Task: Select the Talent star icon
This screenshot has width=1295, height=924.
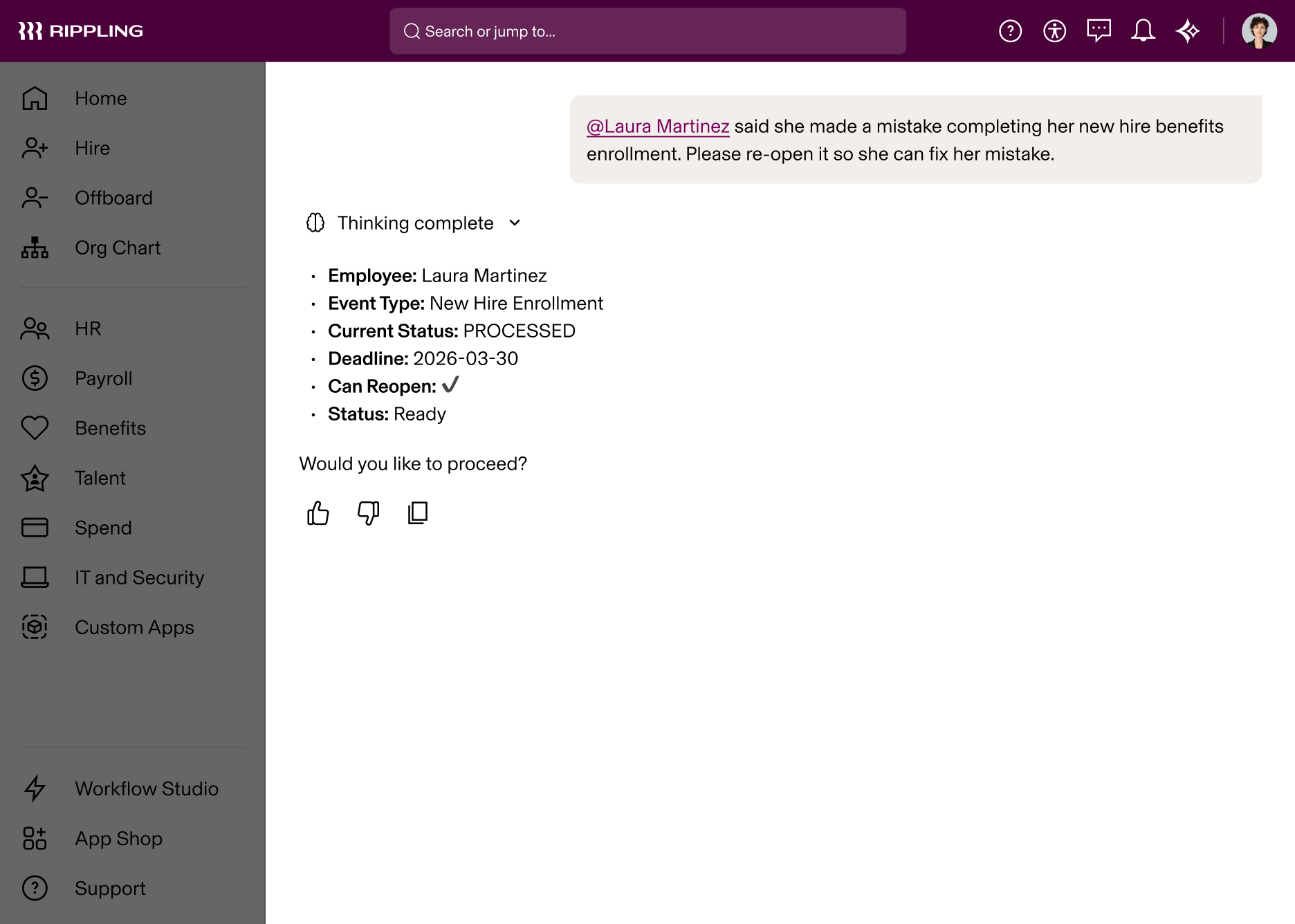Action: tap(34, 478)
